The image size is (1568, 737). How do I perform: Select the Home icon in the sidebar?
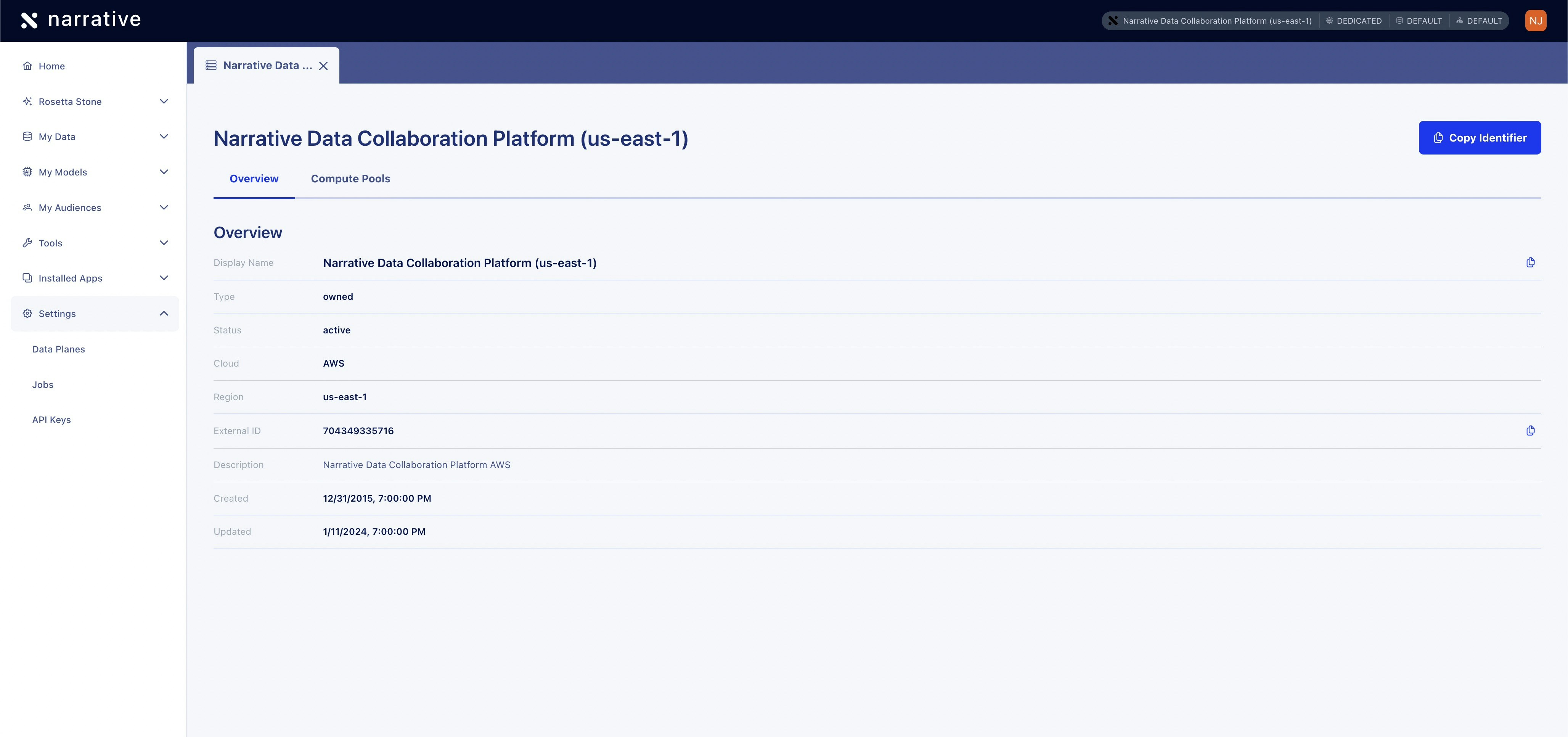[27, 66]
